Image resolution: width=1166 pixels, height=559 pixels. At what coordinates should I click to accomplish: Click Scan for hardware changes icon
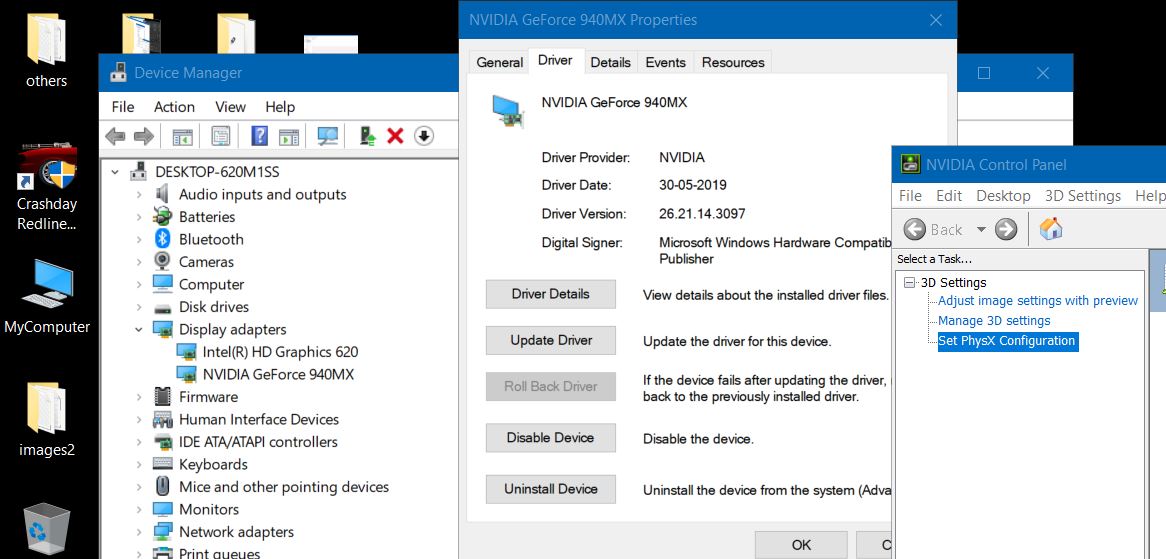coord(328,136)
